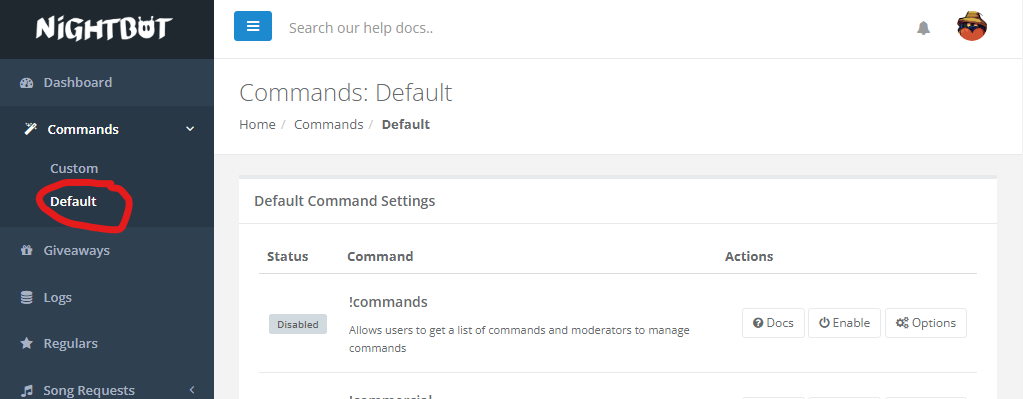Select the Default commands submenu item
The image size is (1023, 399).
point(73,201)
